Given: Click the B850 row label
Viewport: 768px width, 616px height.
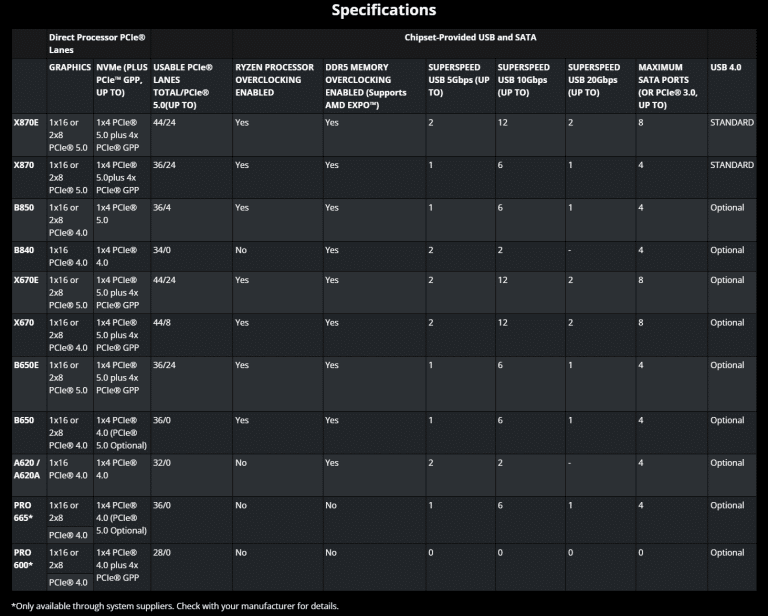Looking at the screenshot, I should coord(23,208).
